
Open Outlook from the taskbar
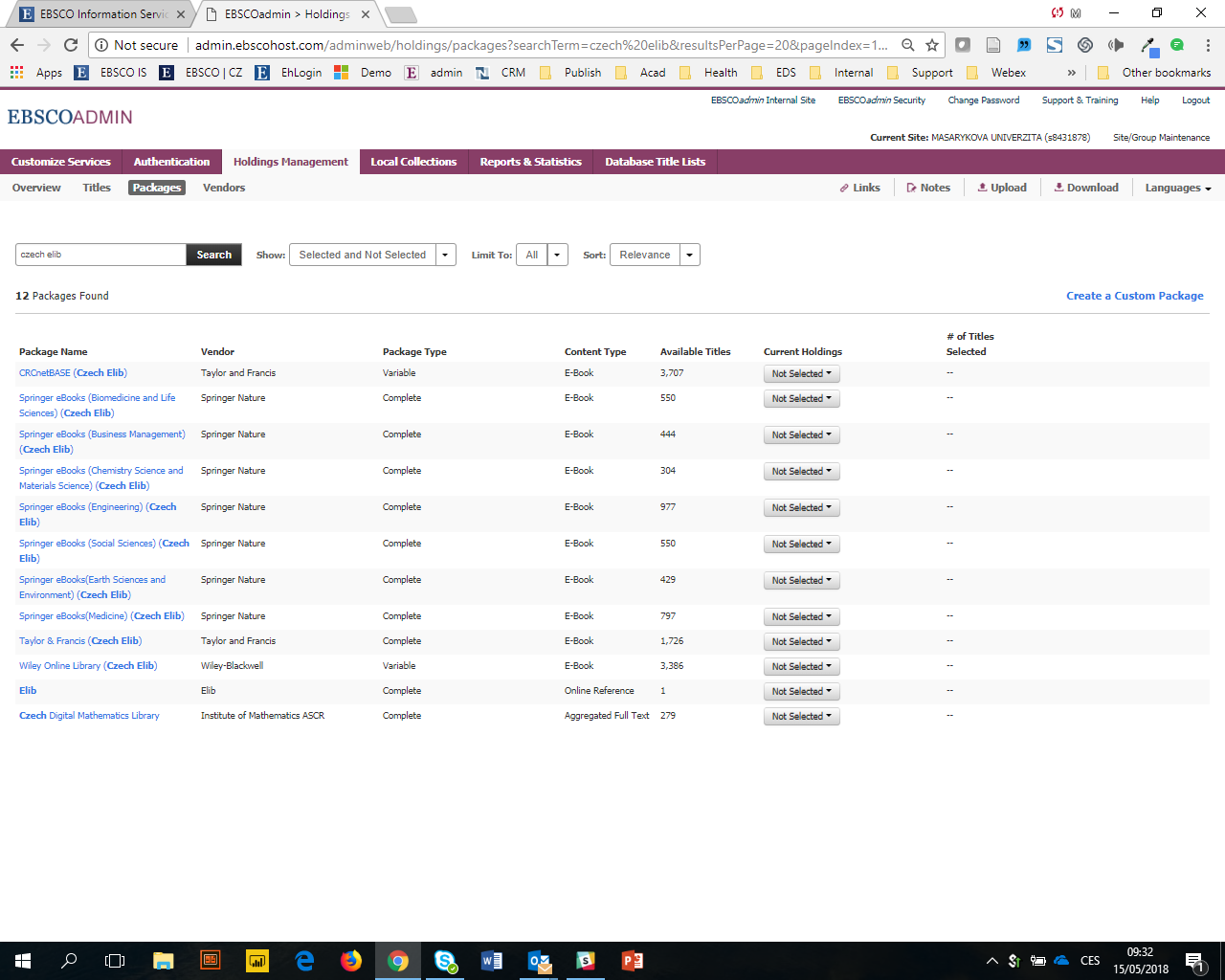pos(539,961)
